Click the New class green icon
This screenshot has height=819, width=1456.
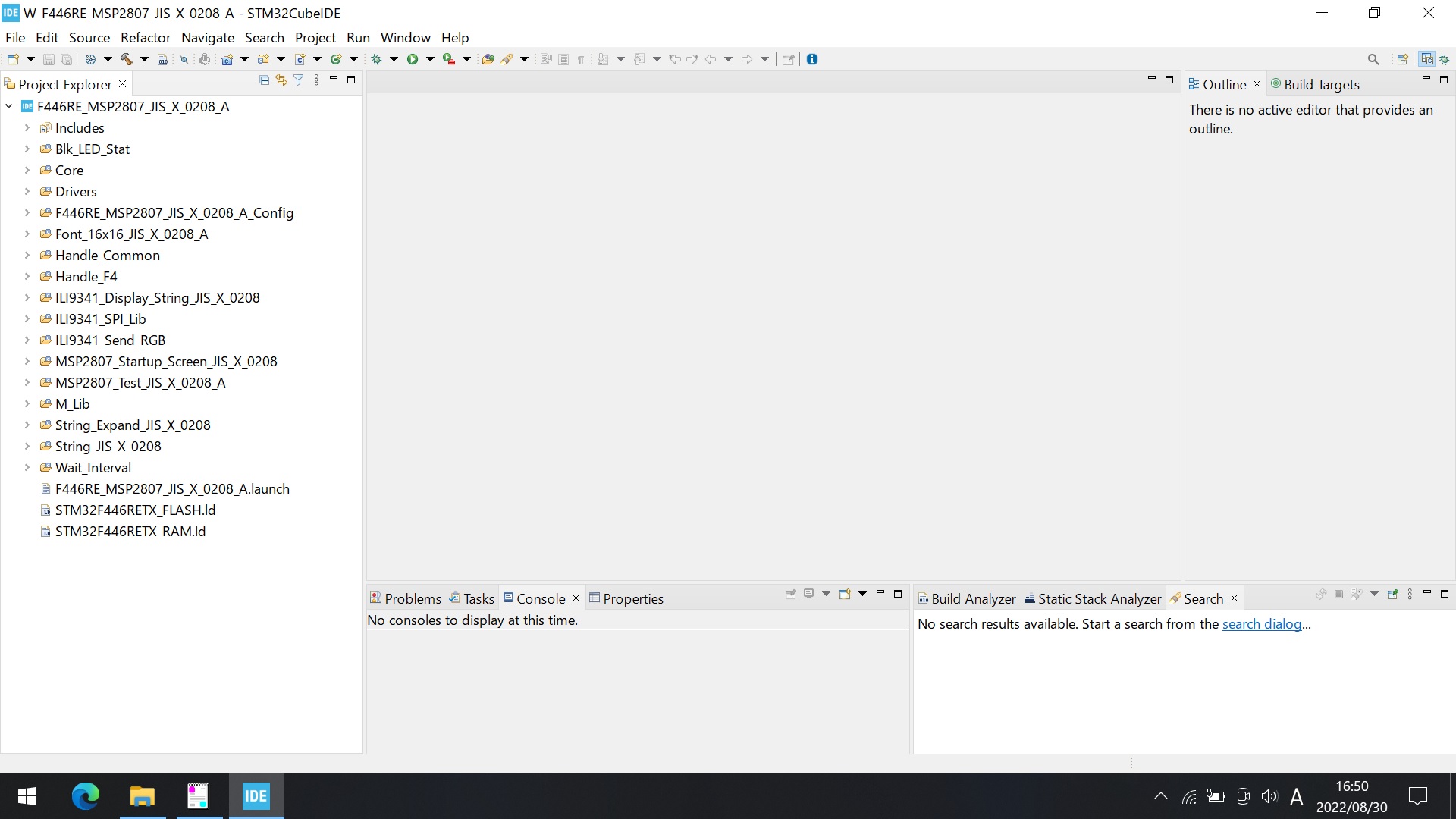pos(336,59)
